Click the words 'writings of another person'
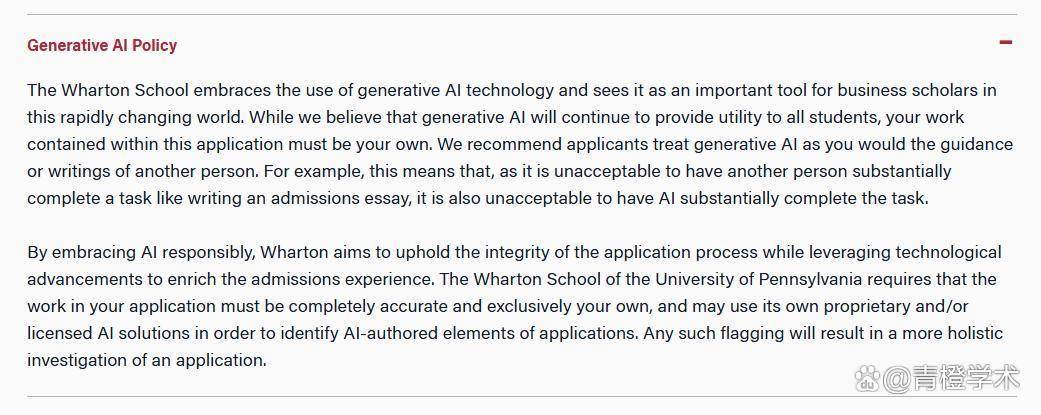1041x415 pixels. 151,171
